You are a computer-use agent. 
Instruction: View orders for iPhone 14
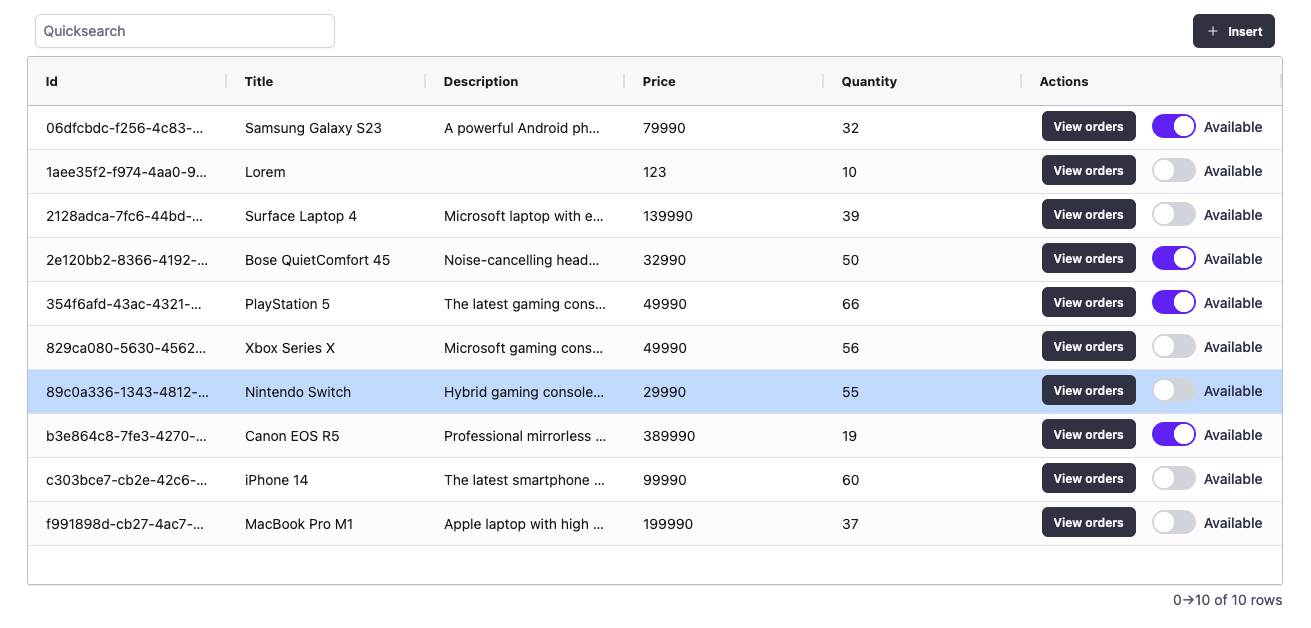[1088, 478]
